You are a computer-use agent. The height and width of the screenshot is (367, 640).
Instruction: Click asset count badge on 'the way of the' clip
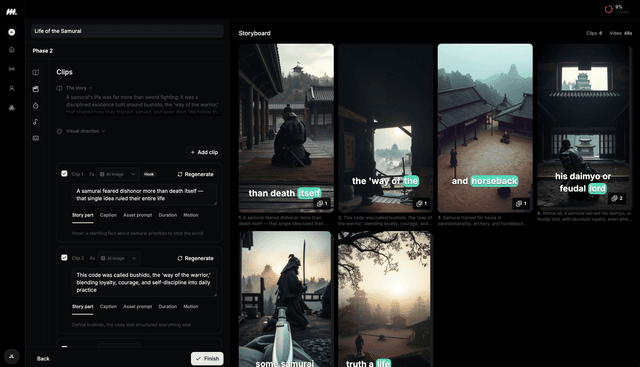[x=422, y=203]
